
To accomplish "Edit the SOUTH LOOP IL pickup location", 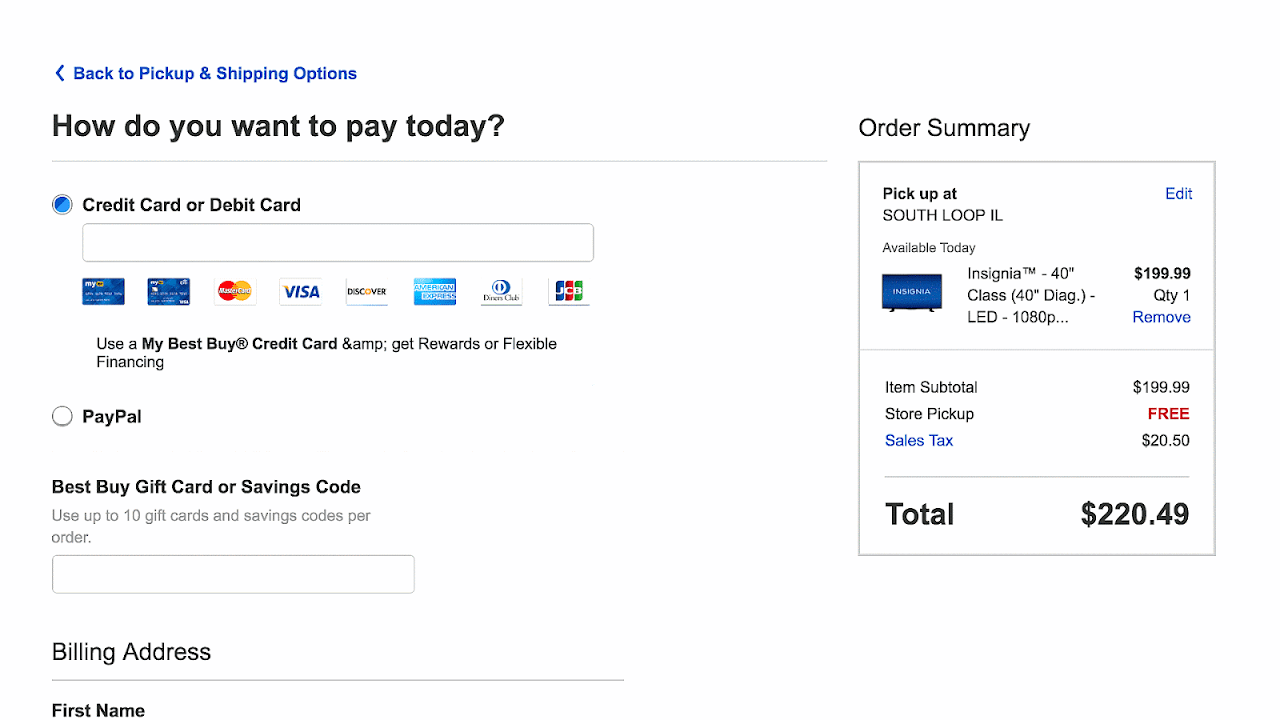I will (1178, 193).
